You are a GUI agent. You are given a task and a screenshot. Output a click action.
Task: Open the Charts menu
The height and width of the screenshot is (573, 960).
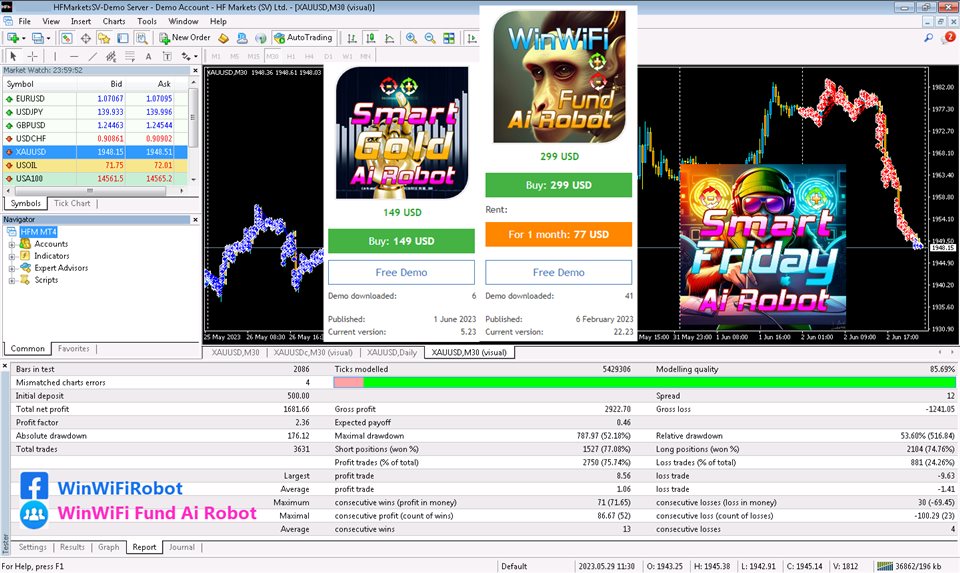(x=114, y=21)
